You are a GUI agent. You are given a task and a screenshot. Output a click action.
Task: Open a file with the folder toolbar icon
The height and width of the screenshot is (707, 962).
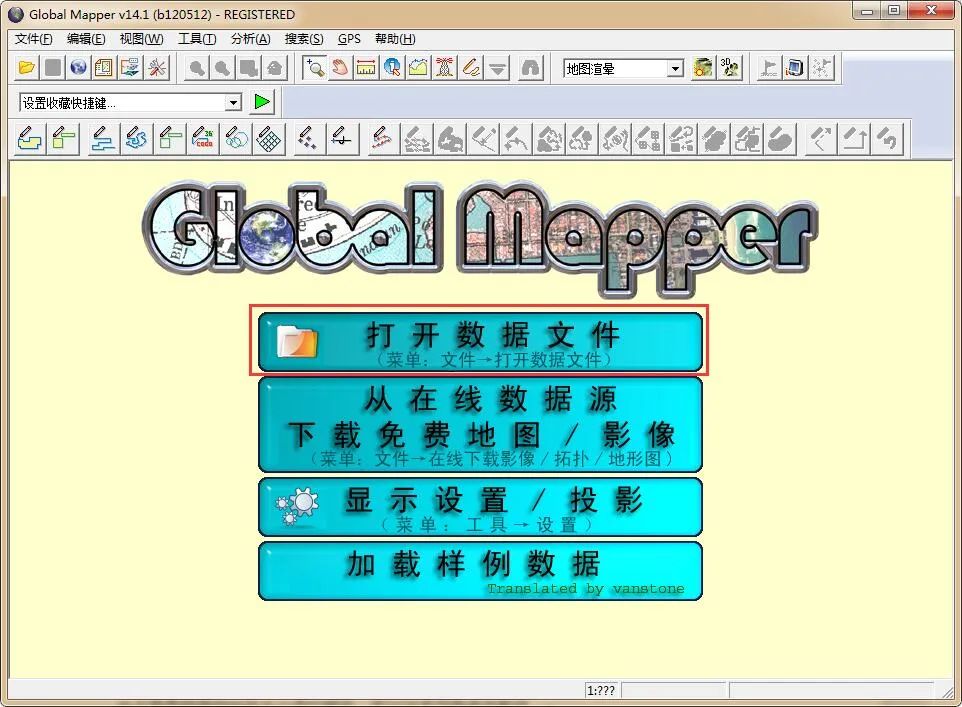[x=26, y=67]
